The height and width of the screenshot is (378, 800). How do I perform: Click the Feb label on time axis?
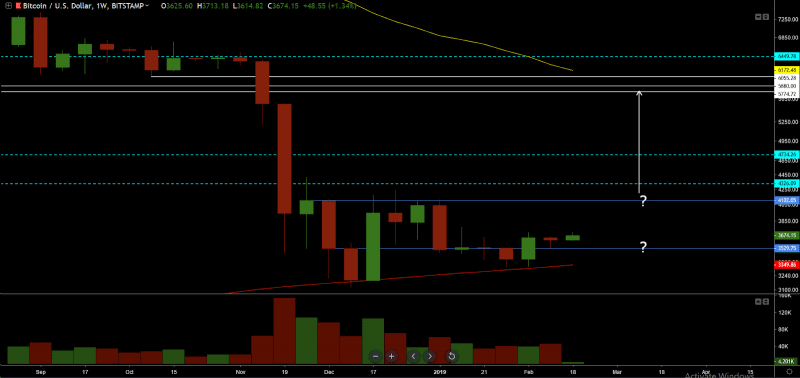pos(529,373)
